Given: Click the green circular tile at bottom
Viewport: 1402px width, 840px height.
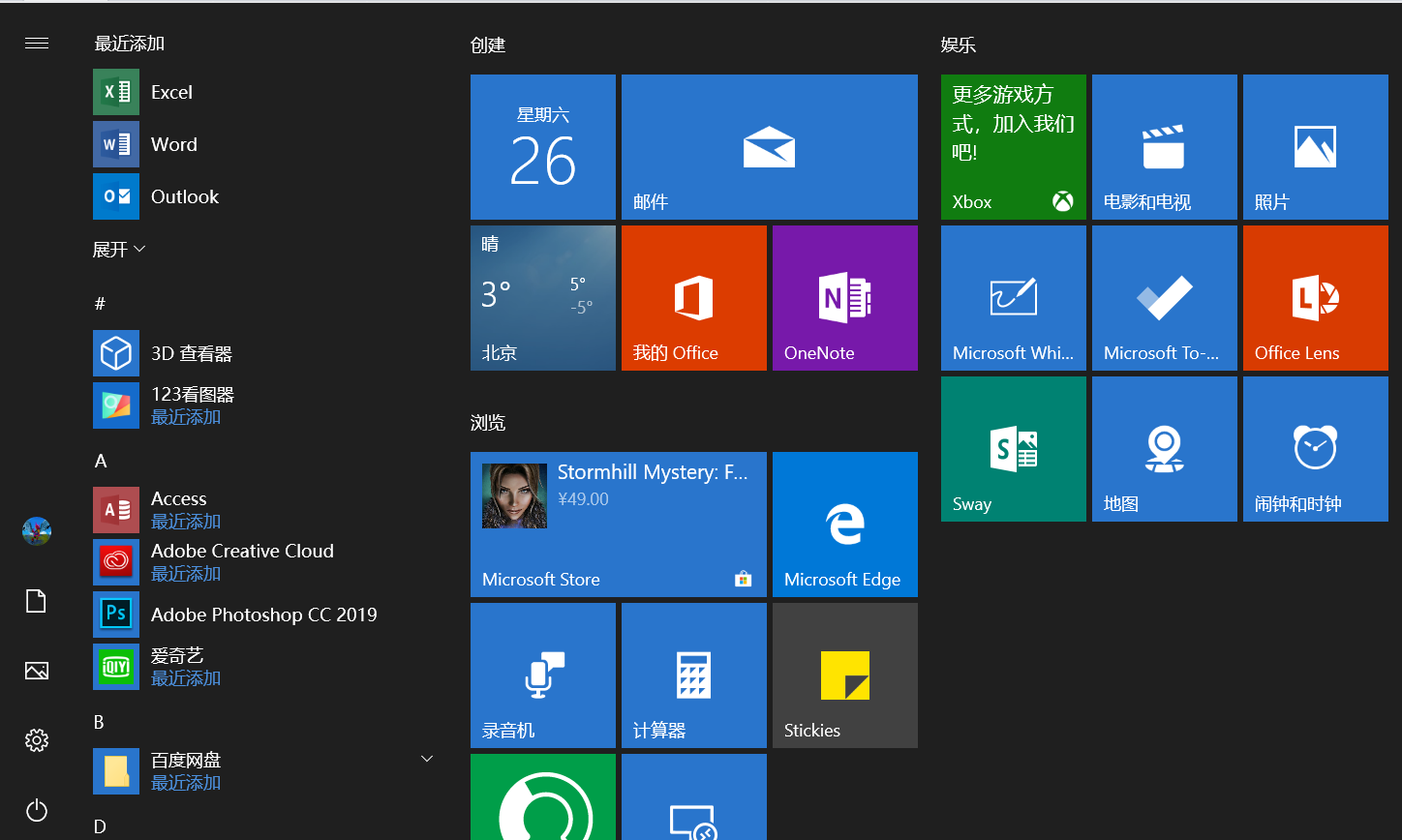Looking at the screenshot, I should [x=543, y=797].
